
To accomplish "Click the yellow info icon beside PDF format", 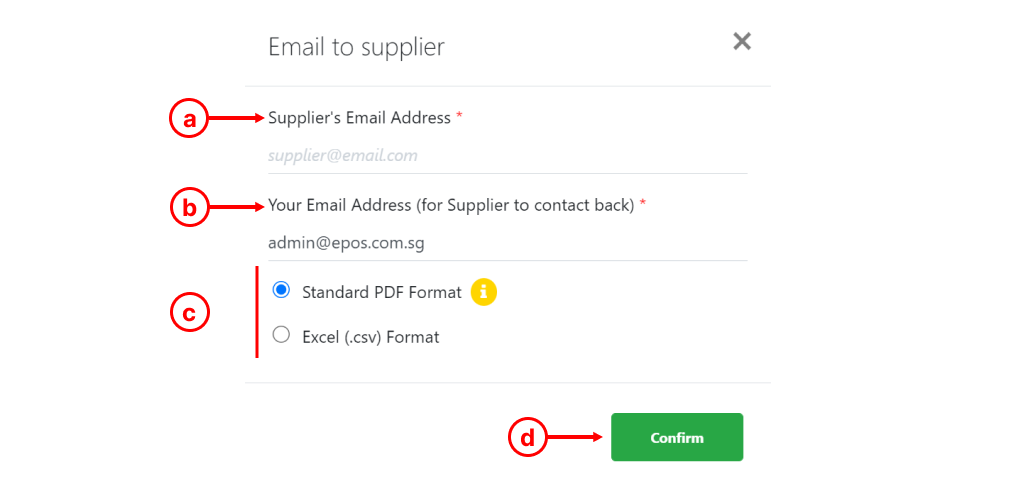I will pyautogui.click(x=484, y=292).
